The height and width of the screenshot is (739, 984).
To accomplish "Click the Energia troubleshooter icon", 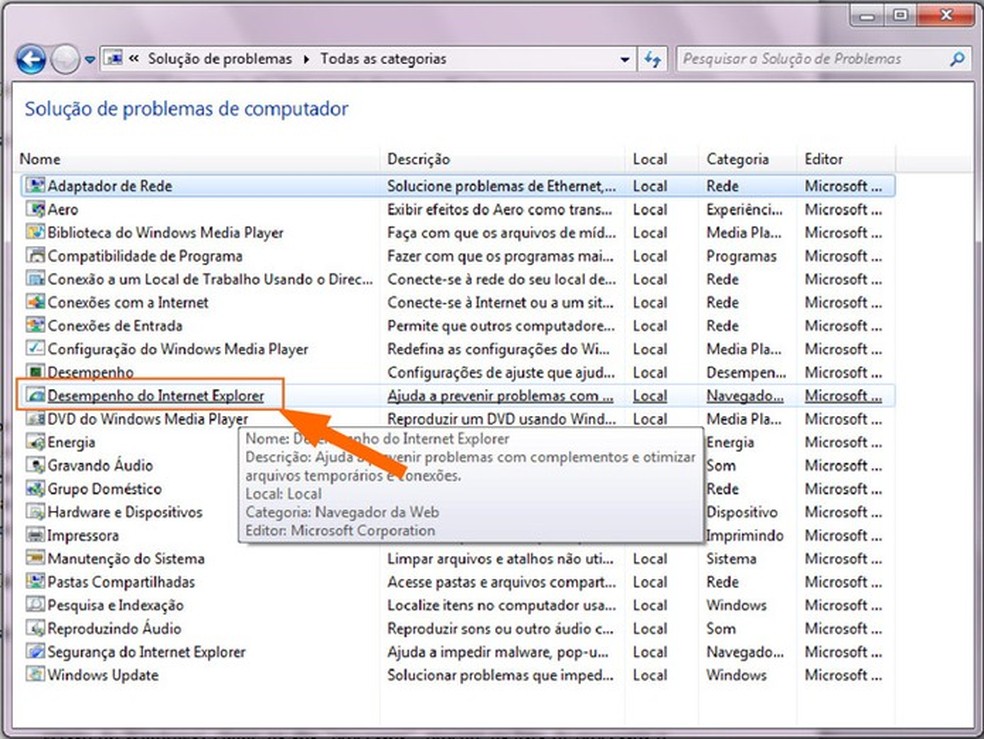I will [35, 442].
